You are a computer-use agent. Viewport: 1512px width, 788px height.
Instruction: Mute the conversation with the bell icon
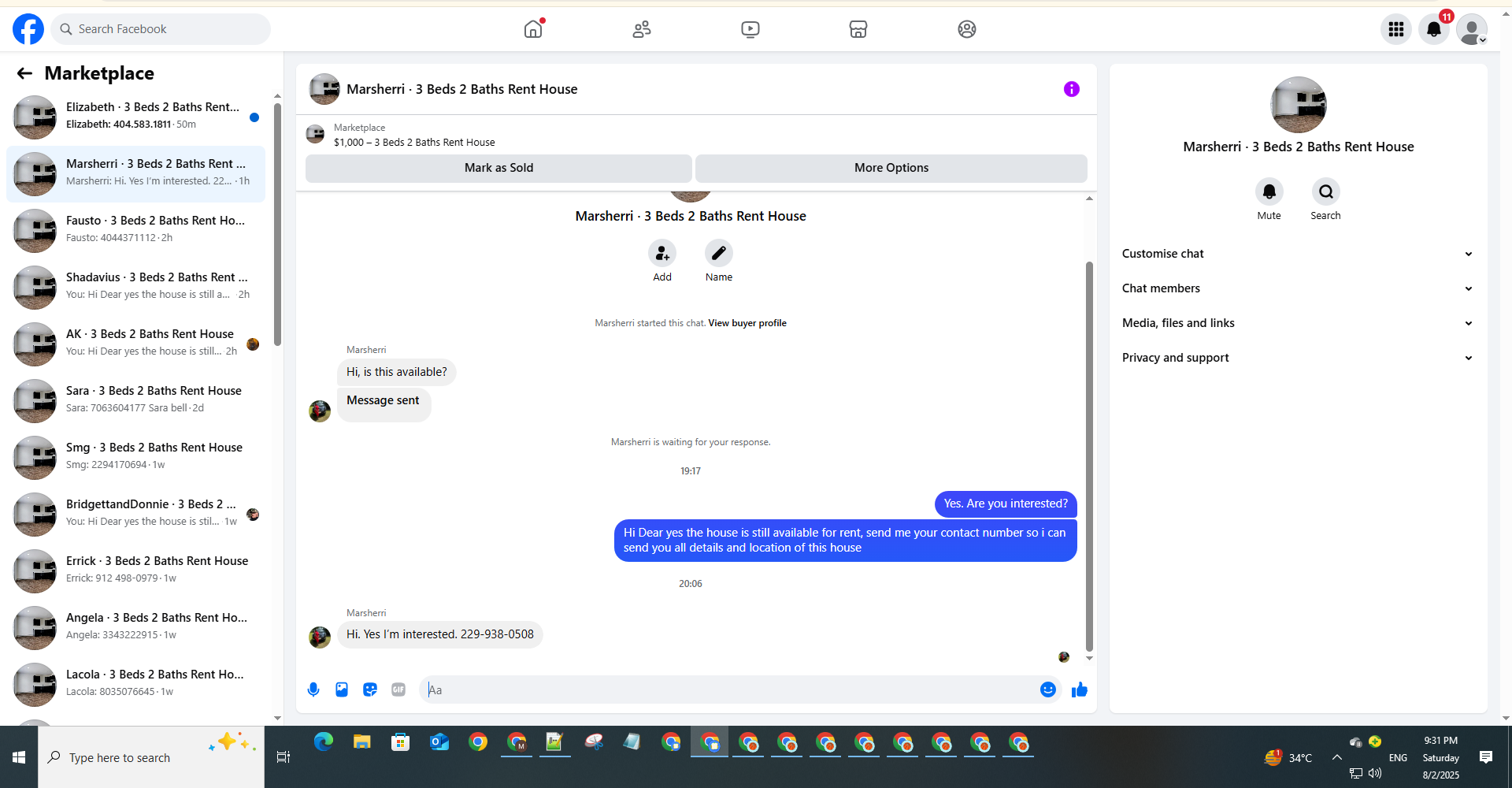(x=1269, y=191)
